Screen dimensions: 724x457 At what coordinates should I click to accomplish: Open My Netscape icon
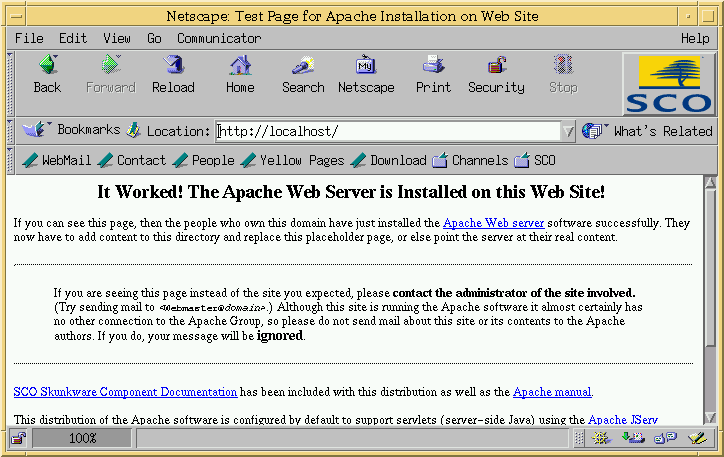tap(366, 65)
